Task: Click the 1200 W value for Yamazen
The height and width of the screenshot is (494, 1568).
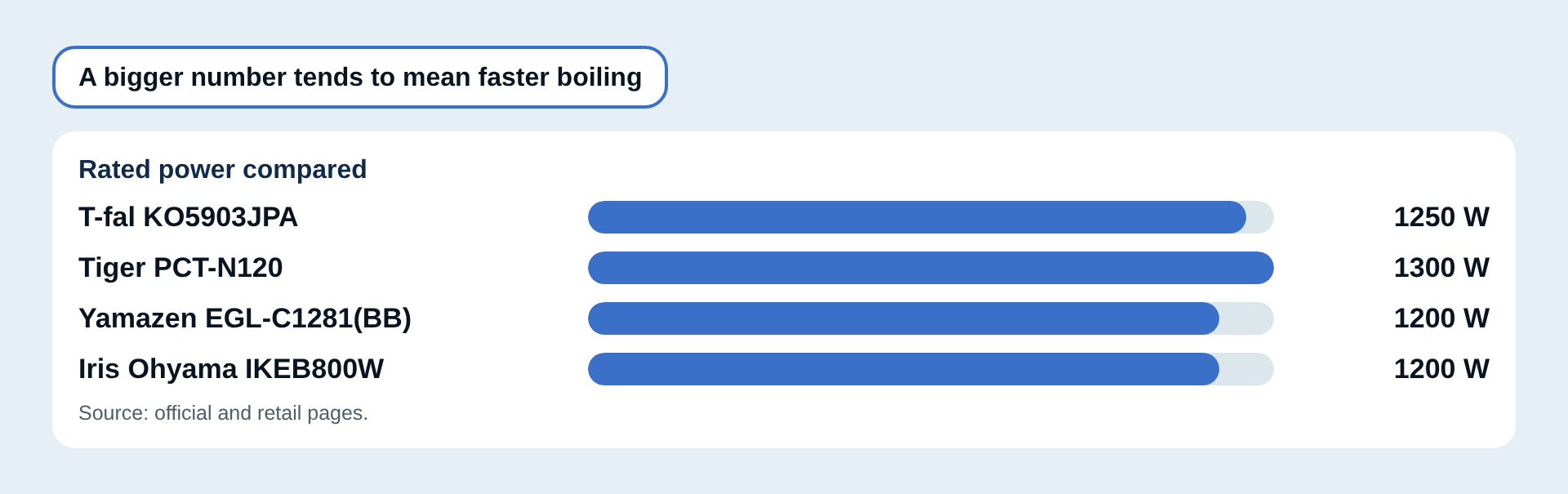Action: tap(1441, 318)
